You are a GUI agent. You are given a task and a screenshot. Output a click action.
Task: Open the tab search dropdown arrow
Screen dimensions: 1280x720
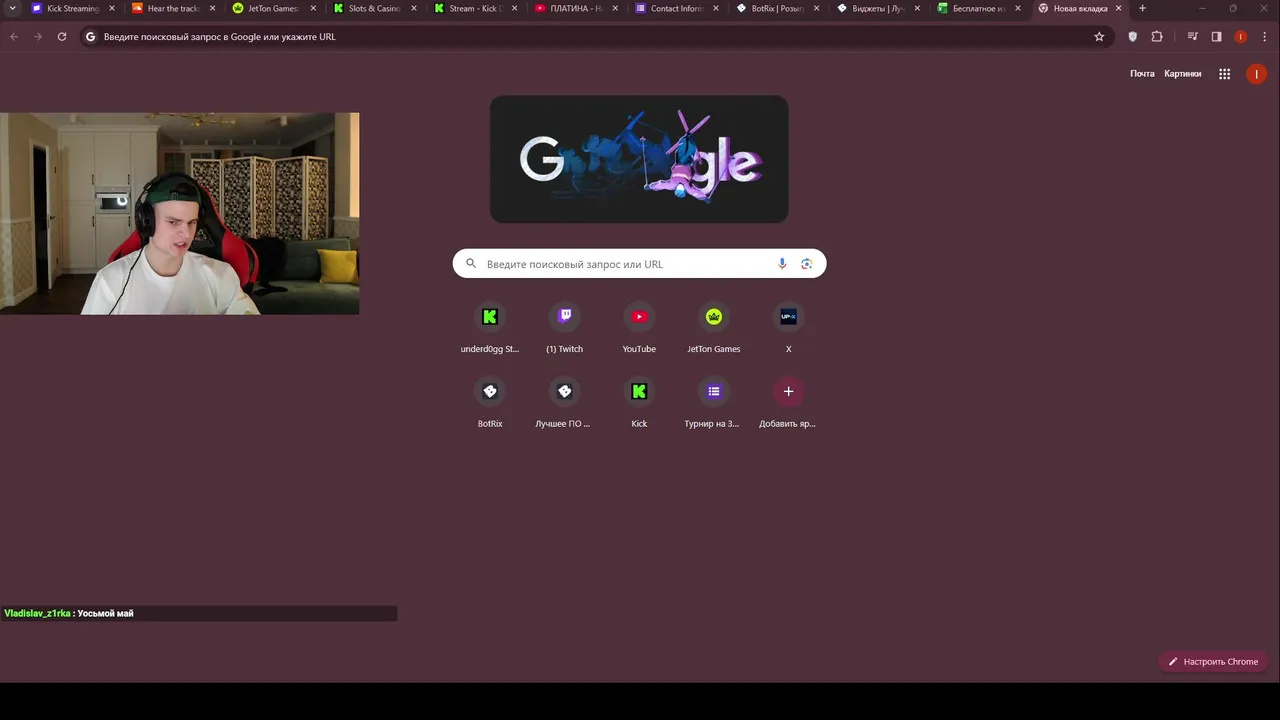(12, 8)
